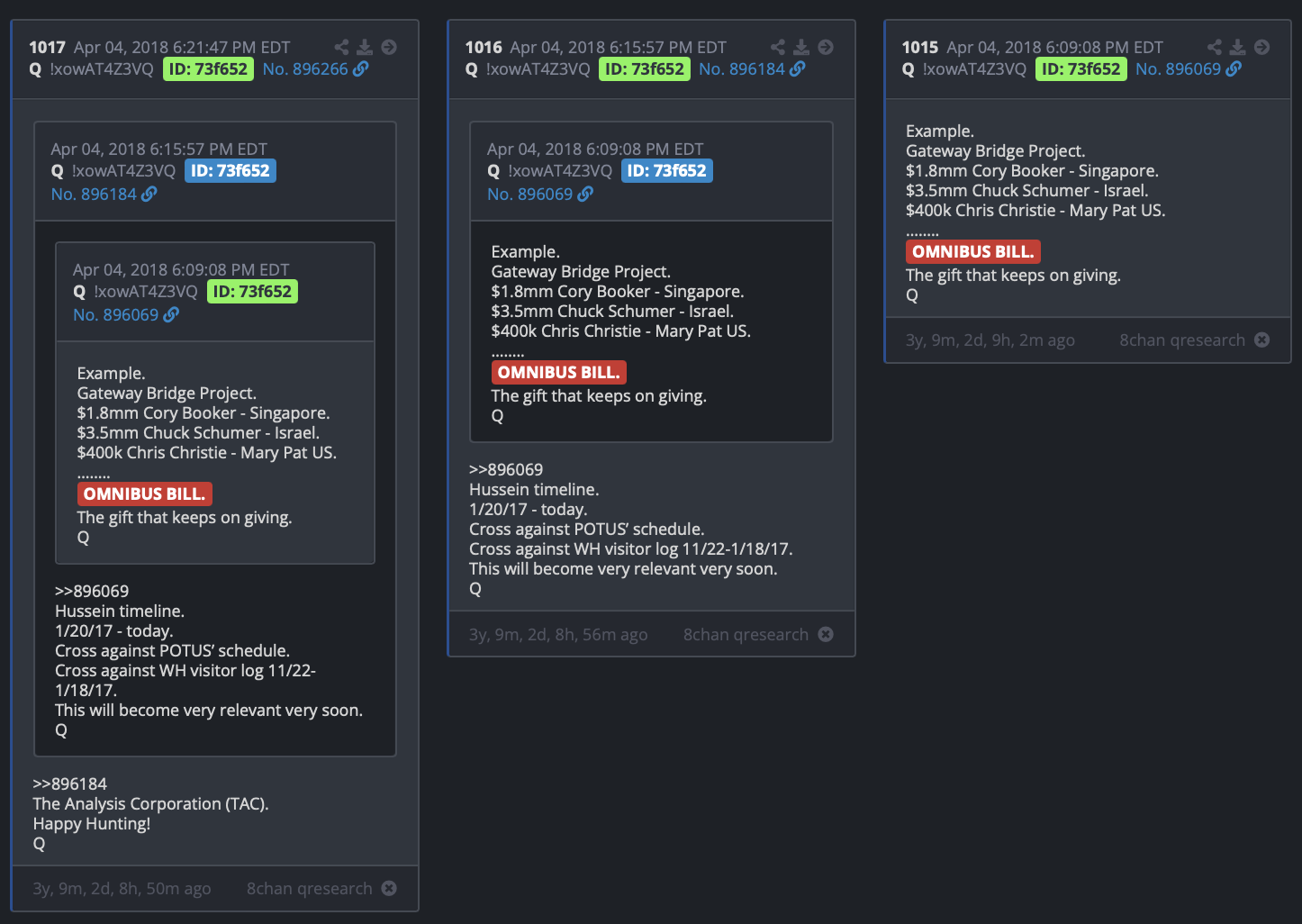Share post 1017 using its share icon
1302x924 pixels.
coord(341,47)
